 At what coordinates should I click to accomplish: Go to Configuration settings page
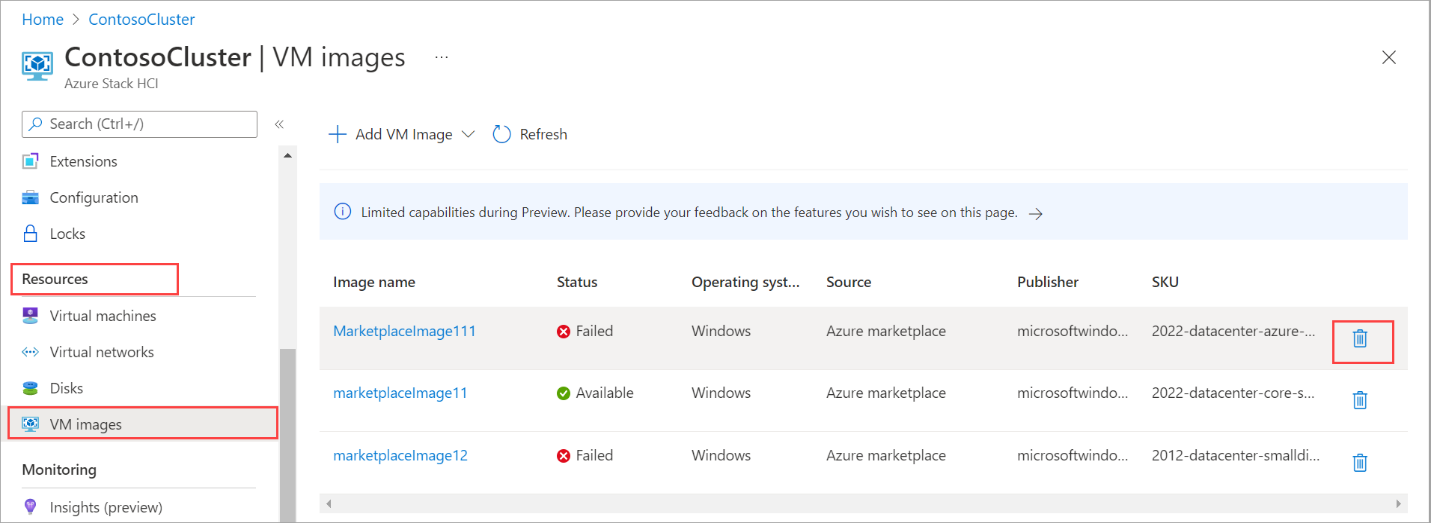pos(94,198)
